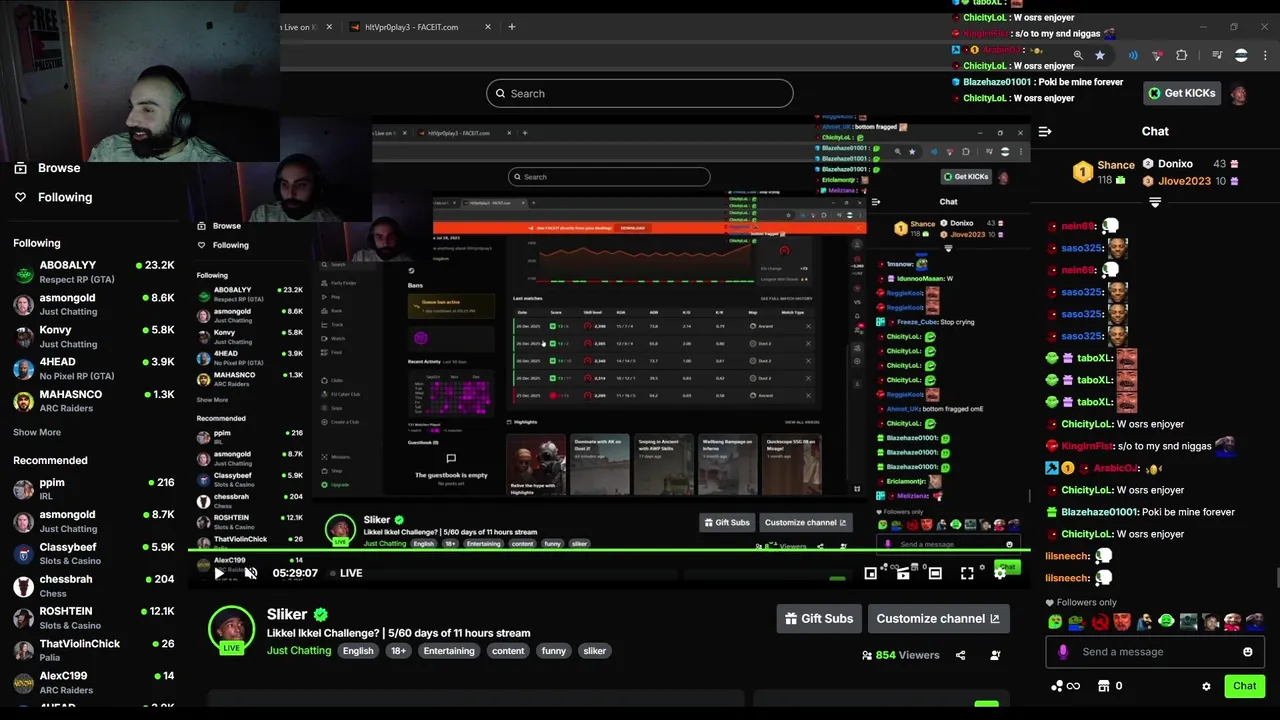Focus the Send a message chat input
This screenshot has height=720, width=1280.
click(1155, 652)
